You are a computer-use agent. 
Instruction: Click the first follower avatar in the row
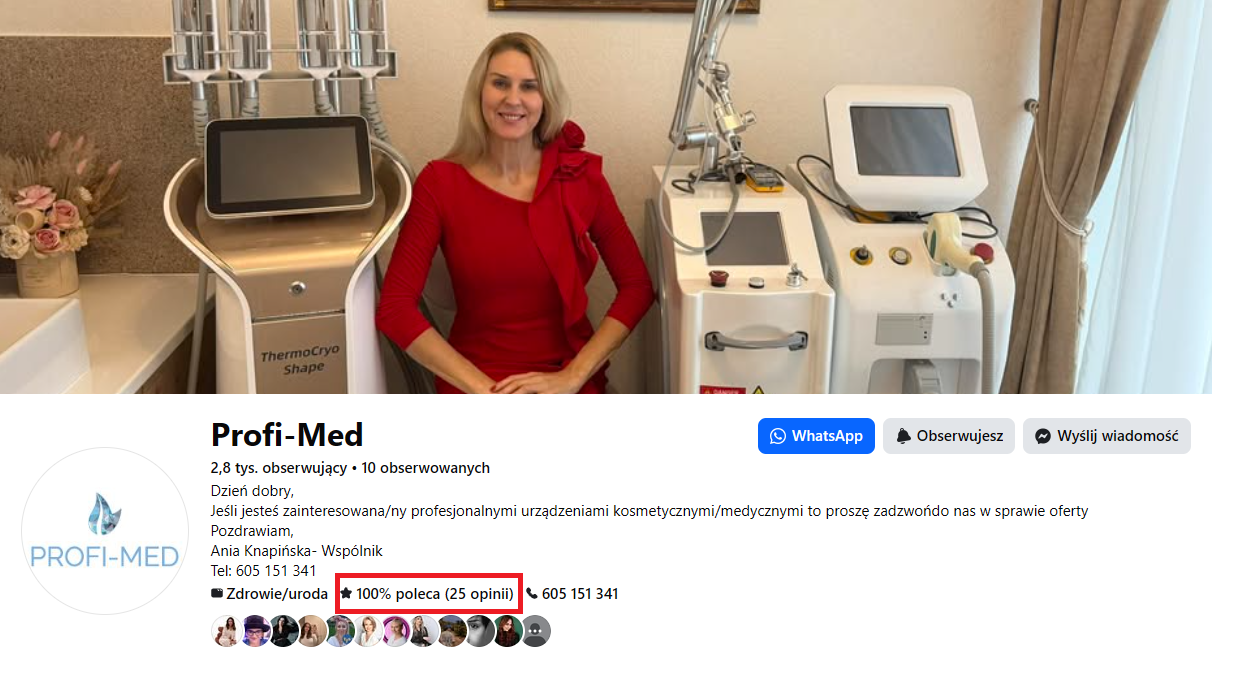[227, 631]
